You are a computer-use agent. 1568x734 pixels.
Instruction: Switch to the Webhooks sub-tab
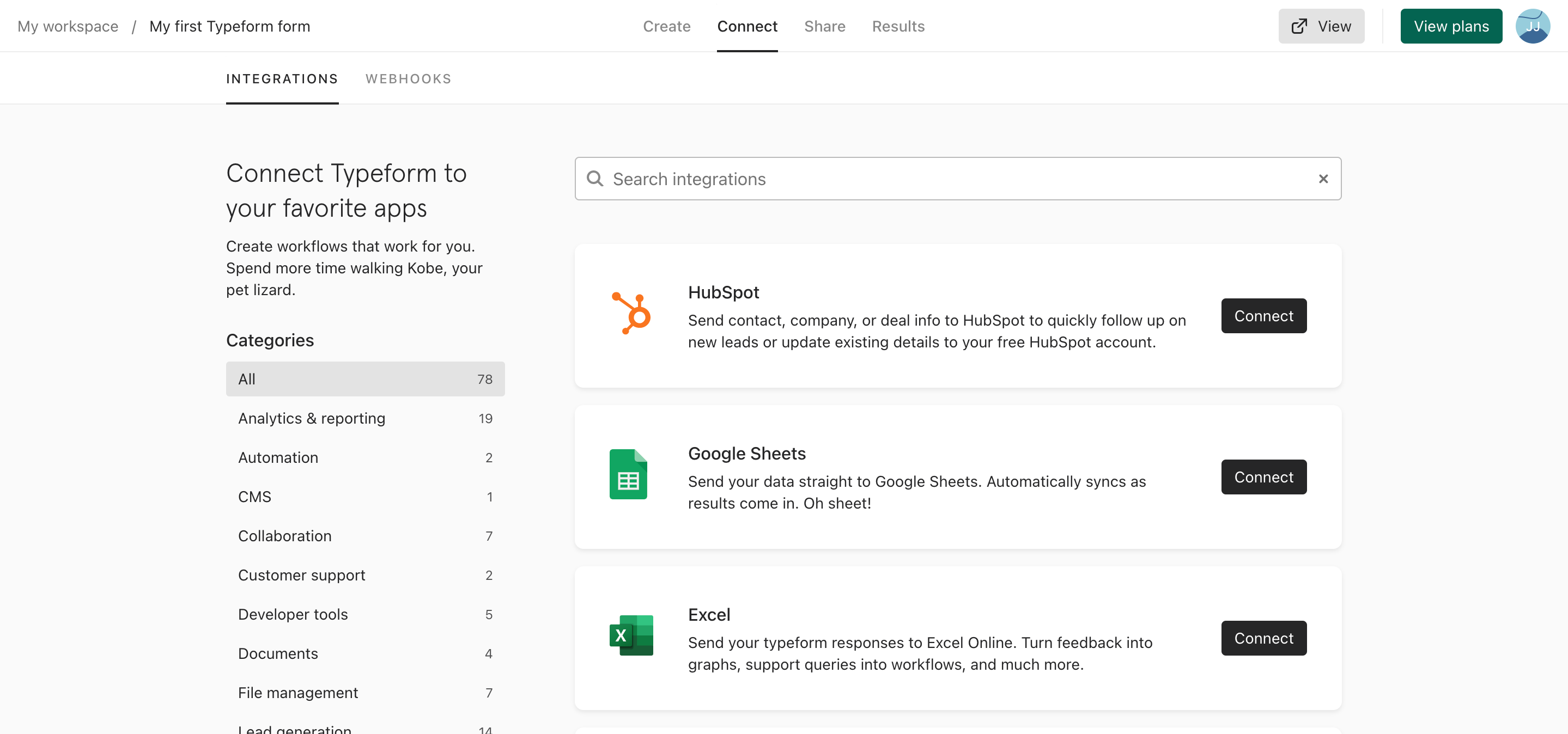point(409,78)
